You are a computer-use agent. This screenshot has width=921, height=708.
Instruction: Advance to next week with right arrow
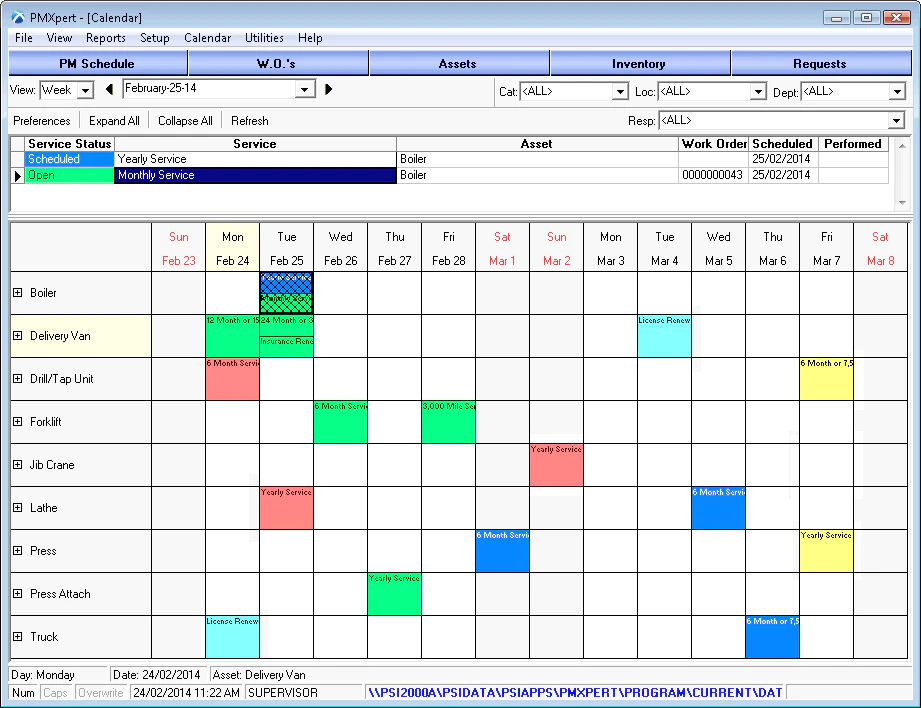pos(329,89)
